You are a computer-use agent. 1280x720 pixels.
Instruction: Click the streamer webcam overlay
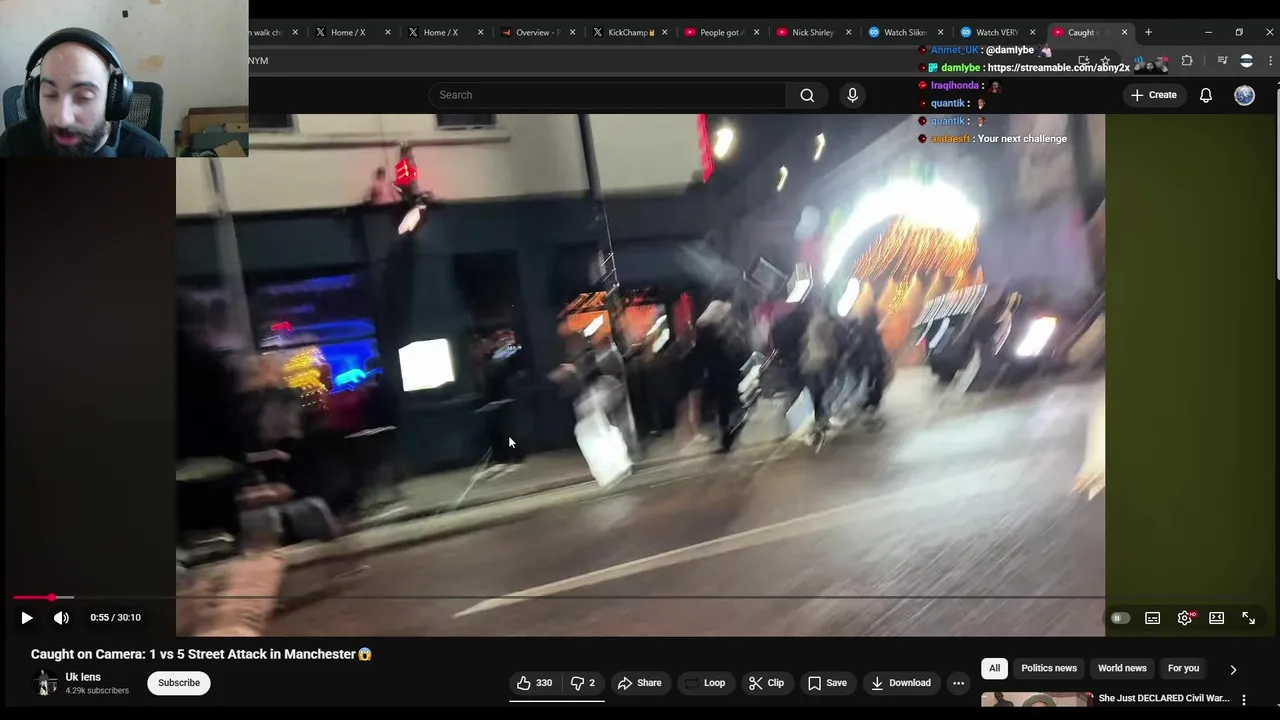124,79
